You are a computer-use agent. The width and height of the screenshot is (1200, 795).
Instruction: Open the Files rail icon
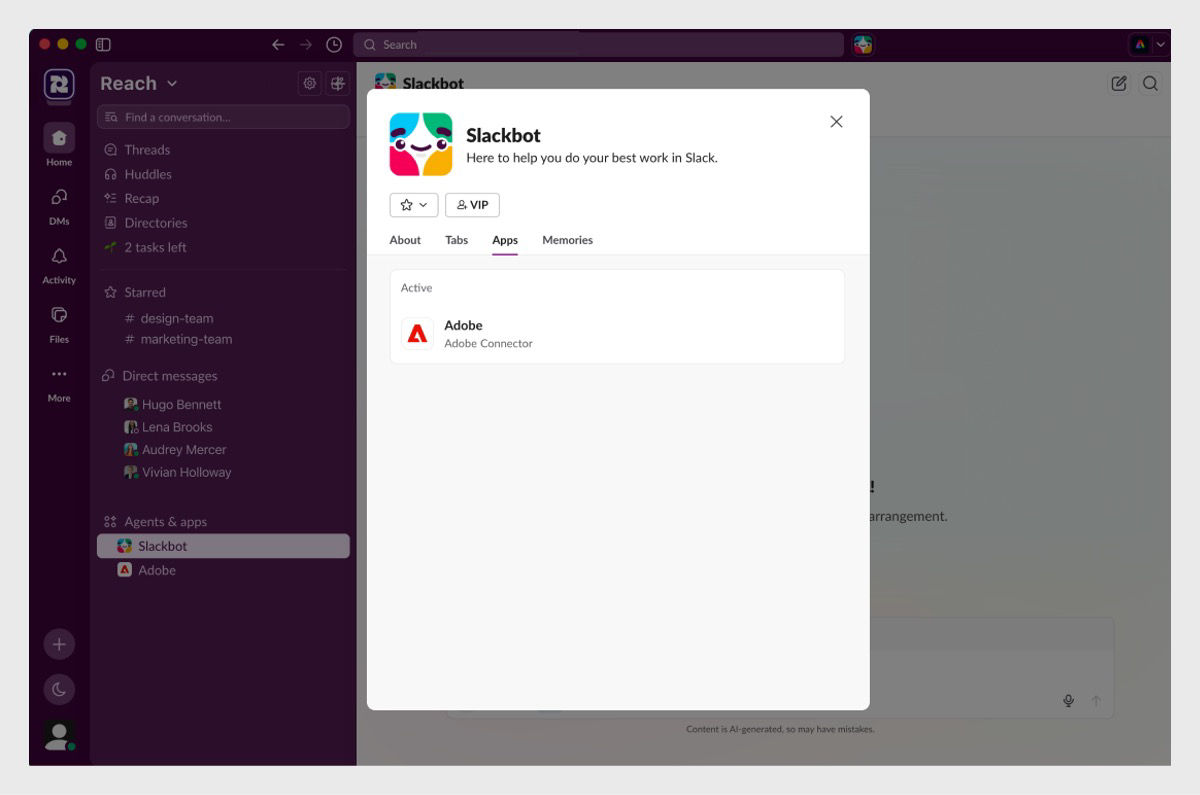click(59, 315)
